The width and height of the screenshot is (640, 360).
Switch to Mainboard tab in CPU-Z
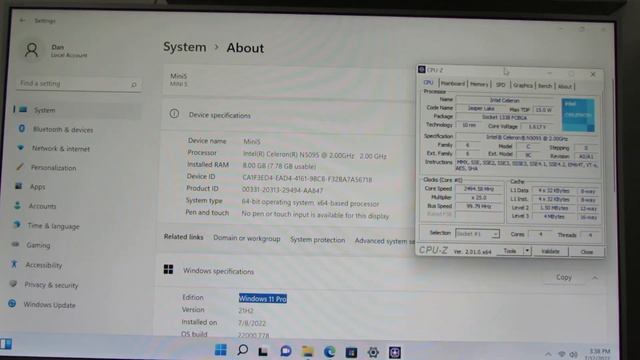pyautogui.click(x=453, y=84)
